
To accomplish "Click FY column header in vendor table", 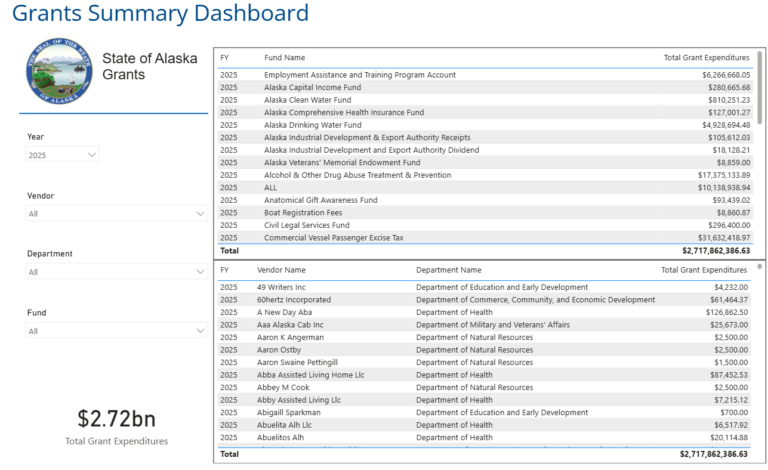I will [224, 270].
